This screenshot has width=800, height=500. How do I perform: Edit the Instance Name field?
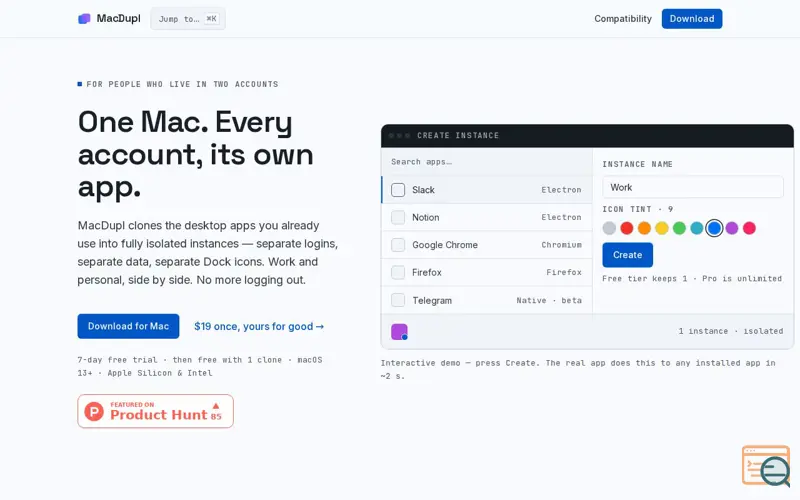click(x=693, y=187)
